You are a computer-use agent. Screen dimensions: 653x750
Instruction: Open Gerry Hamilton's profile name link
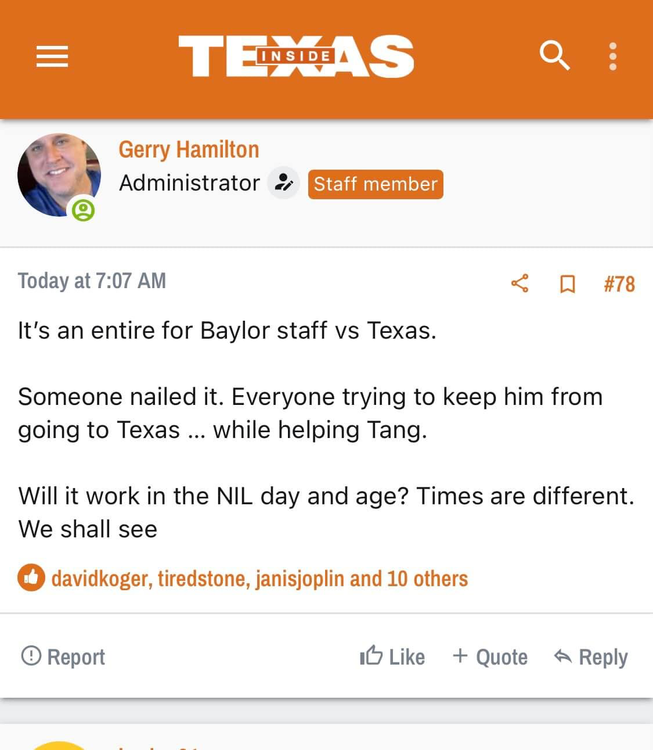[x=189, y=150]
